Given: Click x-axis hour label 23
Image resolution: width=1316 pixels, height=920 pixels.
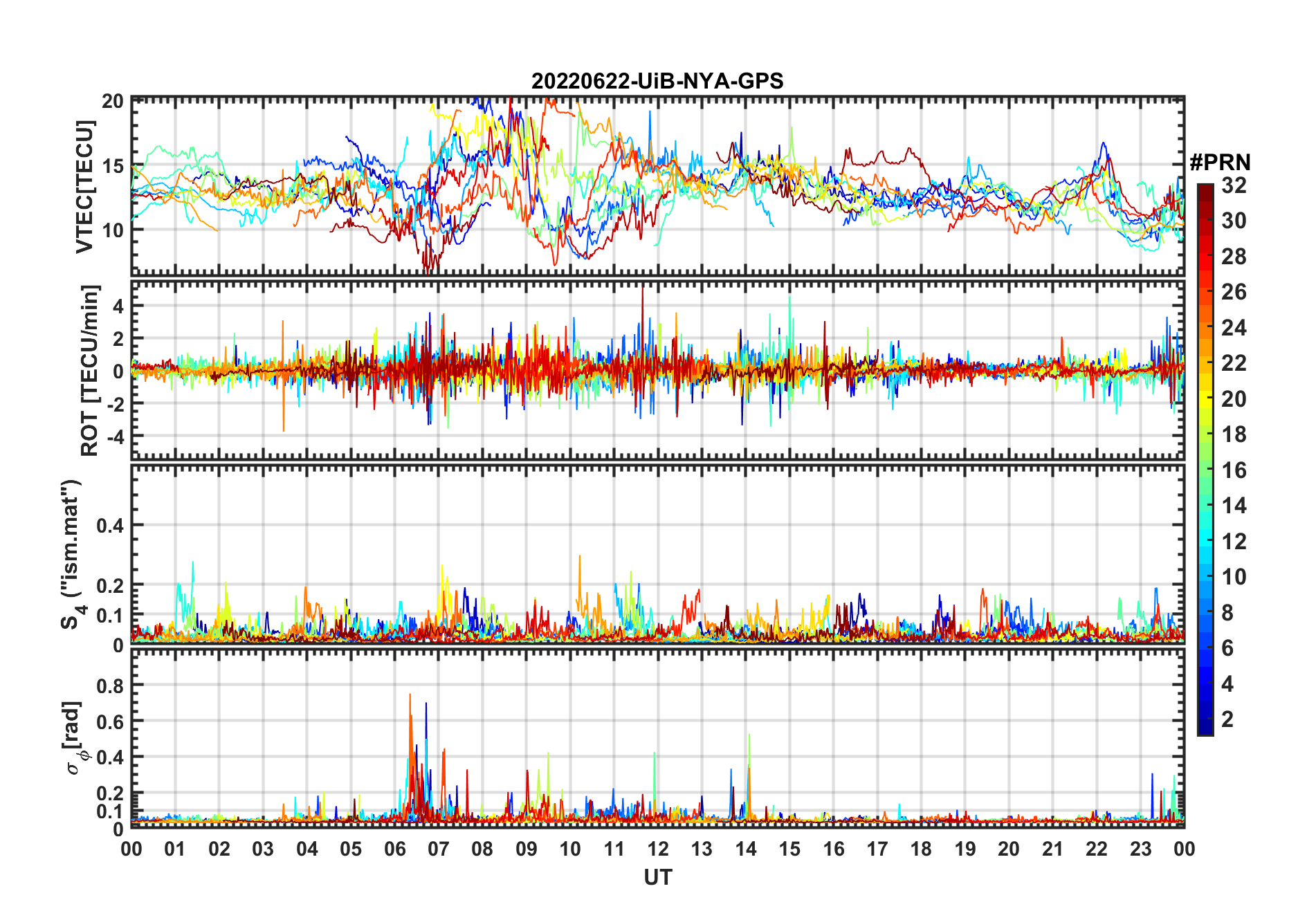Looking at the screenshot, I should pyautogui.click(x=1141, y=849).
